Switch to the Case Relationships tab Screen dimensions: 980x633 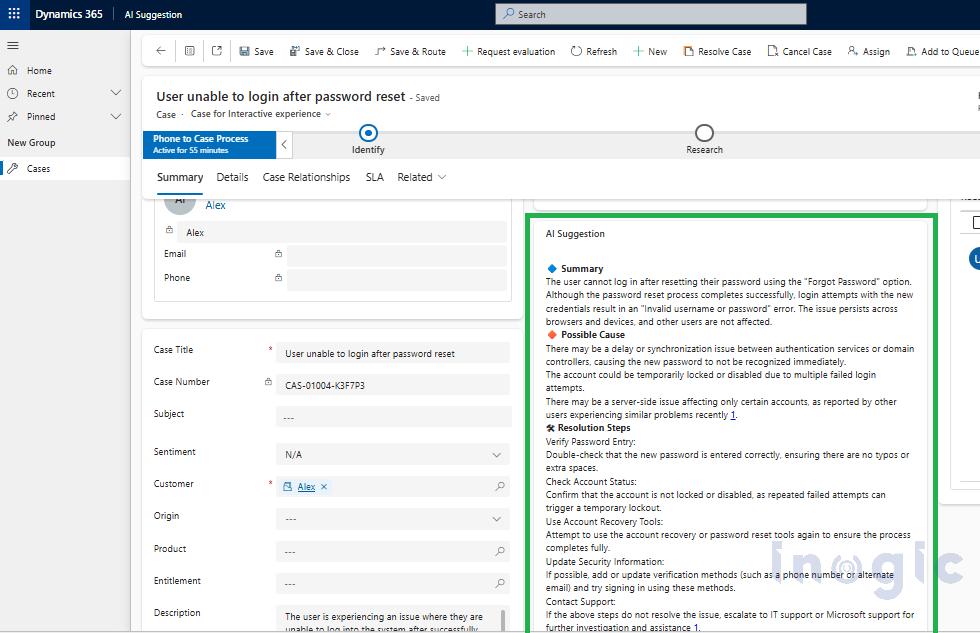(306, 177)
